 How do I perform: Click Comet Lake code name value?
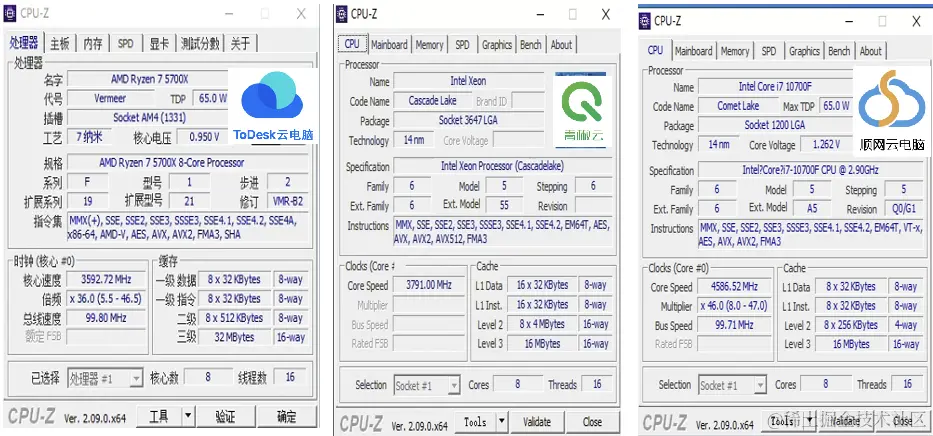point(738,106)
